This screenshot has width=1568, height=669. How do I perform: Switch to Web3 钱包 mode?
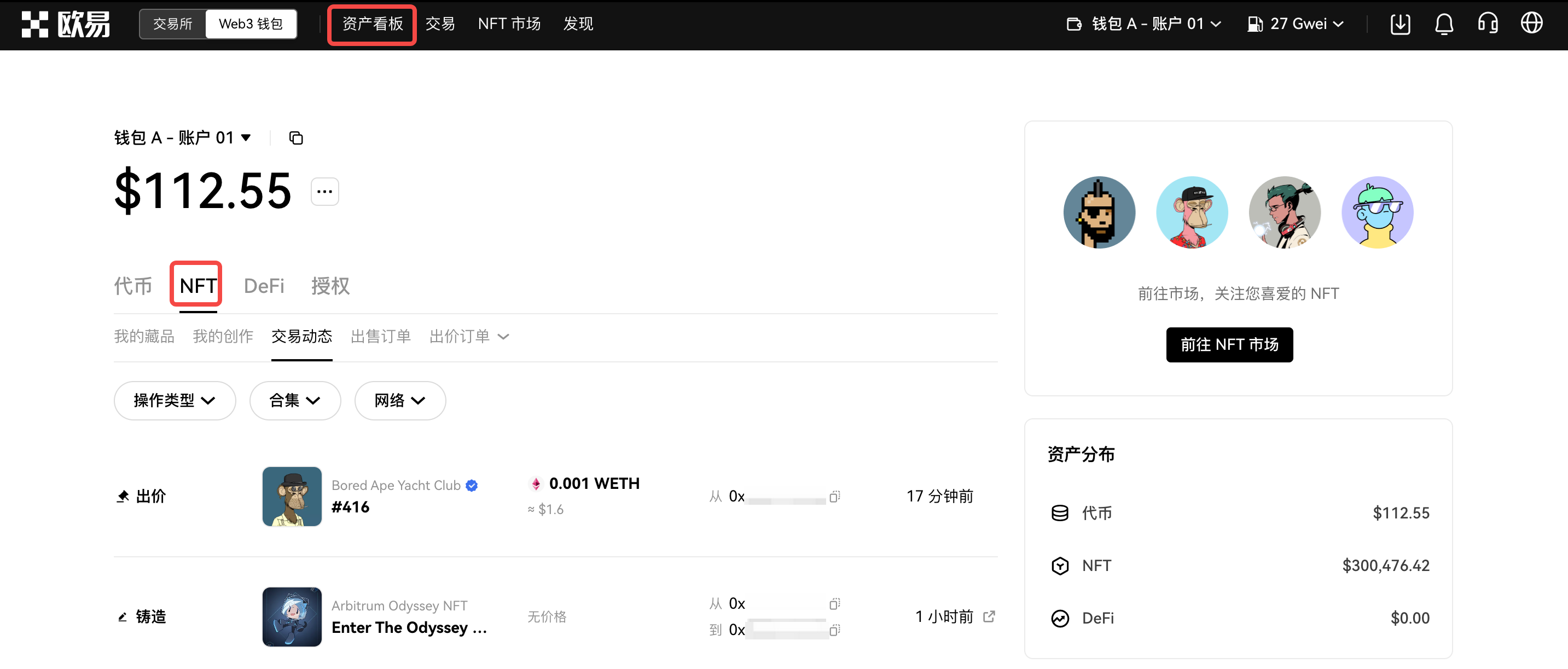251,25
